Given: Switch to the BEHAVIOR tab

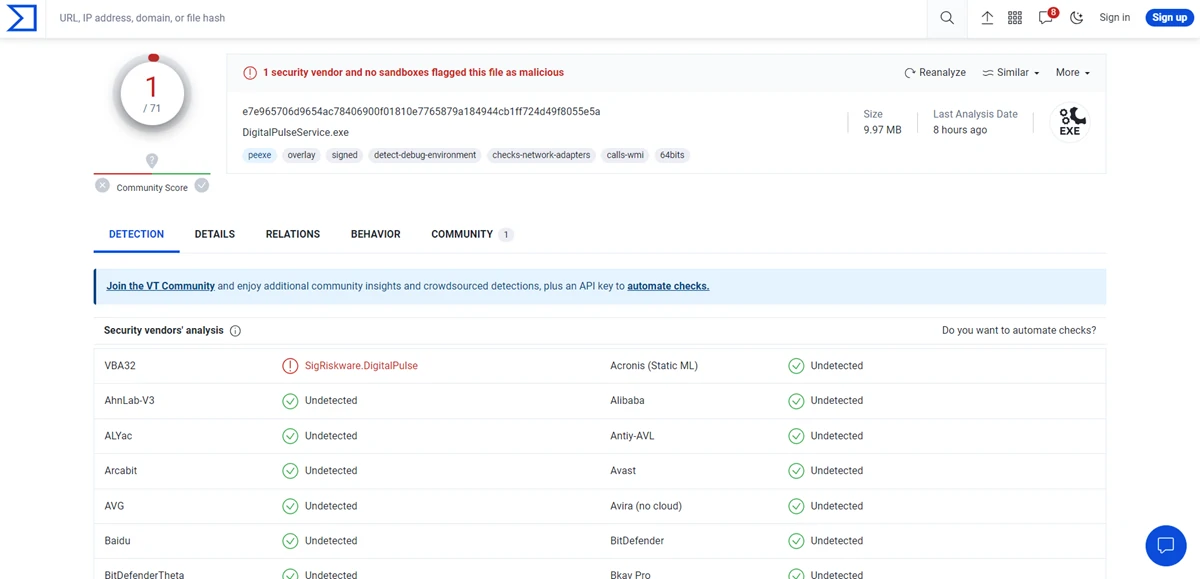Looking at the screenshot, I should [376, 234].
